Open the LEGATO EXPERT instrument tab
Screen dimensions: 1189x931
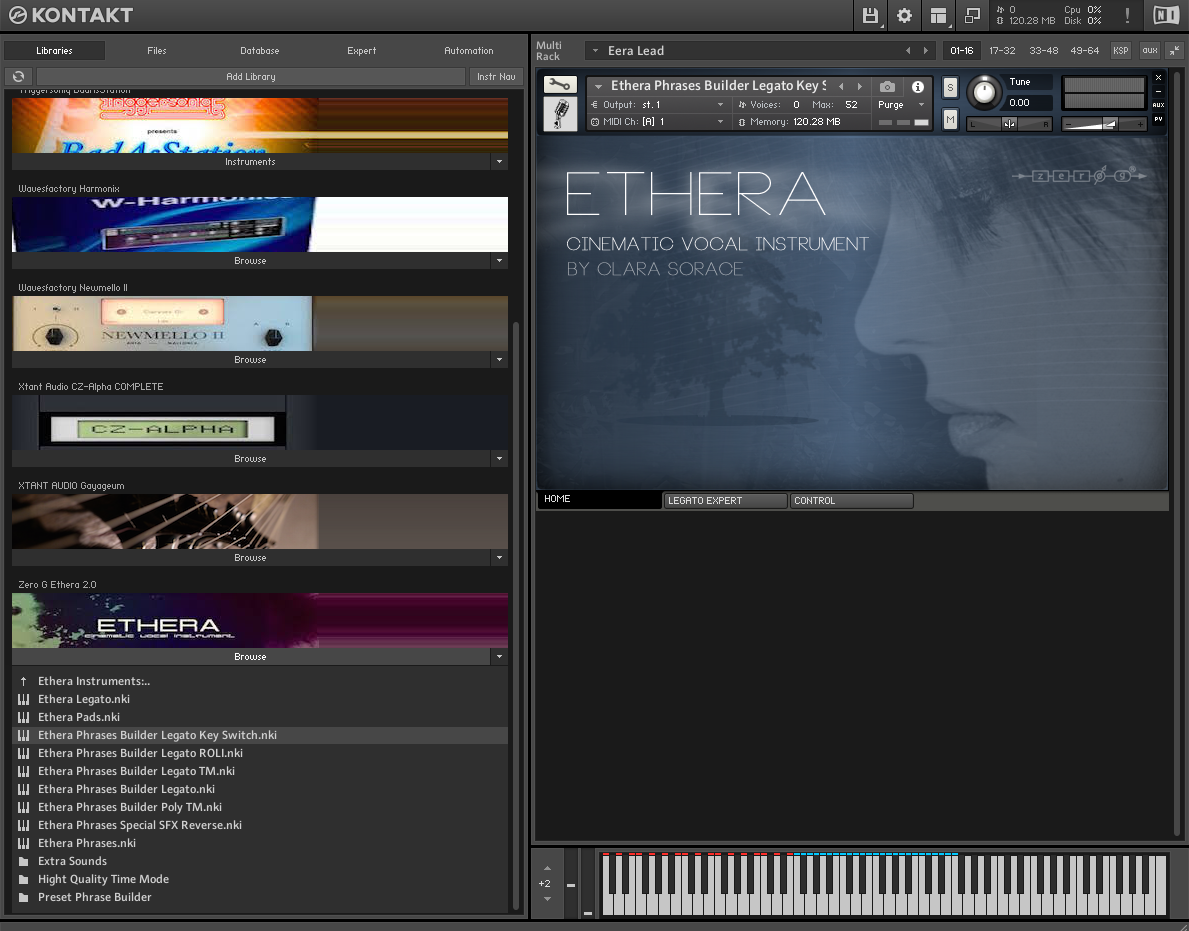coord(725,500)
